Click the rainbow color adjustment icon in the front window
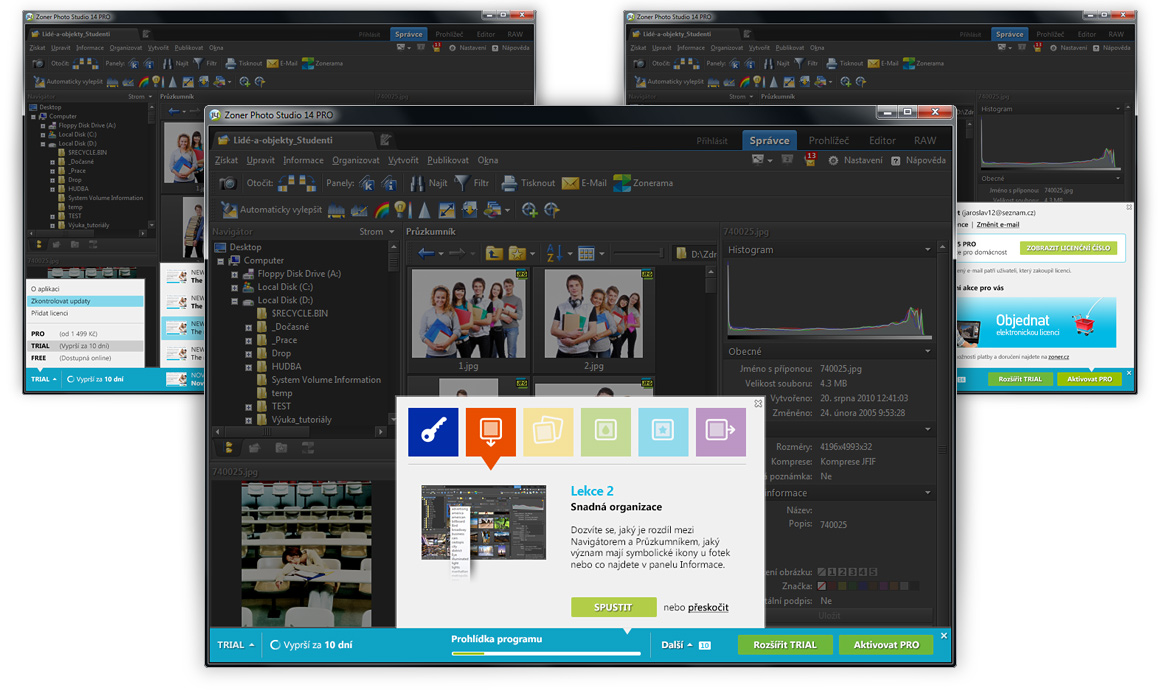 pos(382,210)
